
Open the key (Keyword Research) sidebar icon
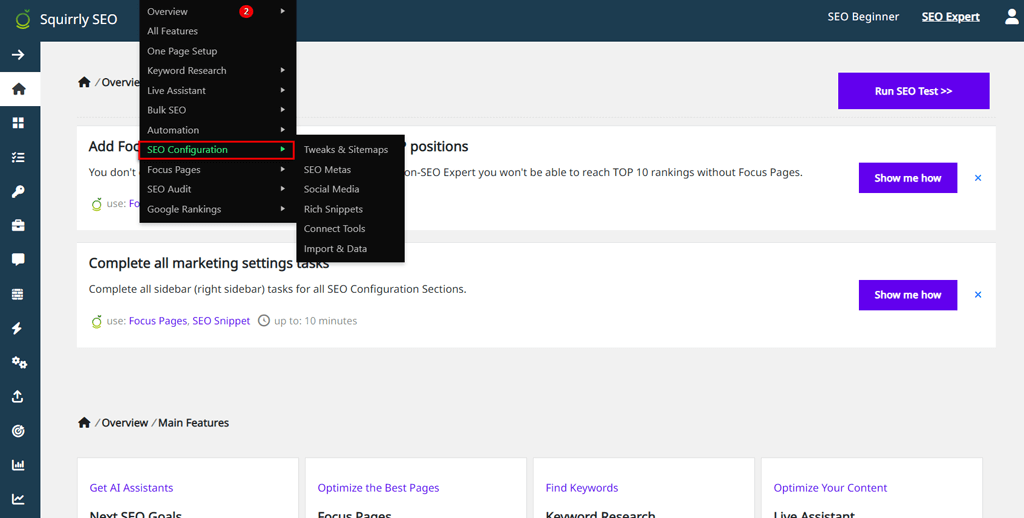(18, 191)
